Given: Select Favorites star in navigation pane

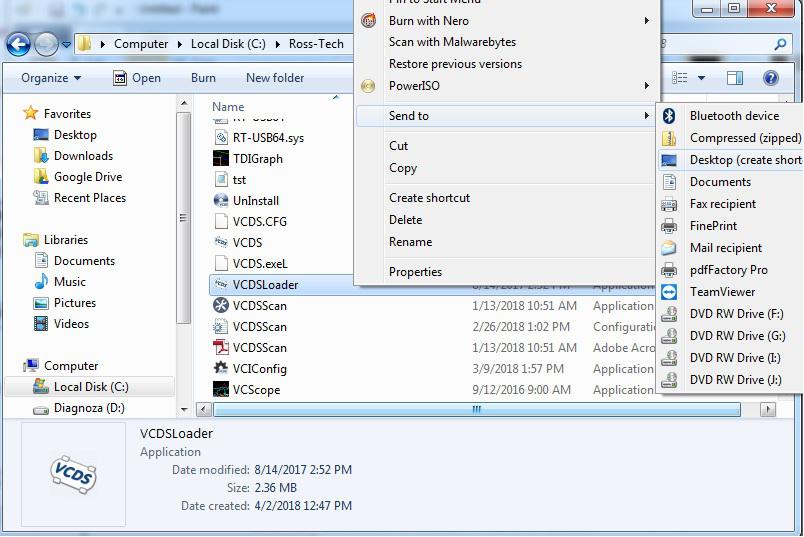Looking at the screenshot, I should [31, 113].
